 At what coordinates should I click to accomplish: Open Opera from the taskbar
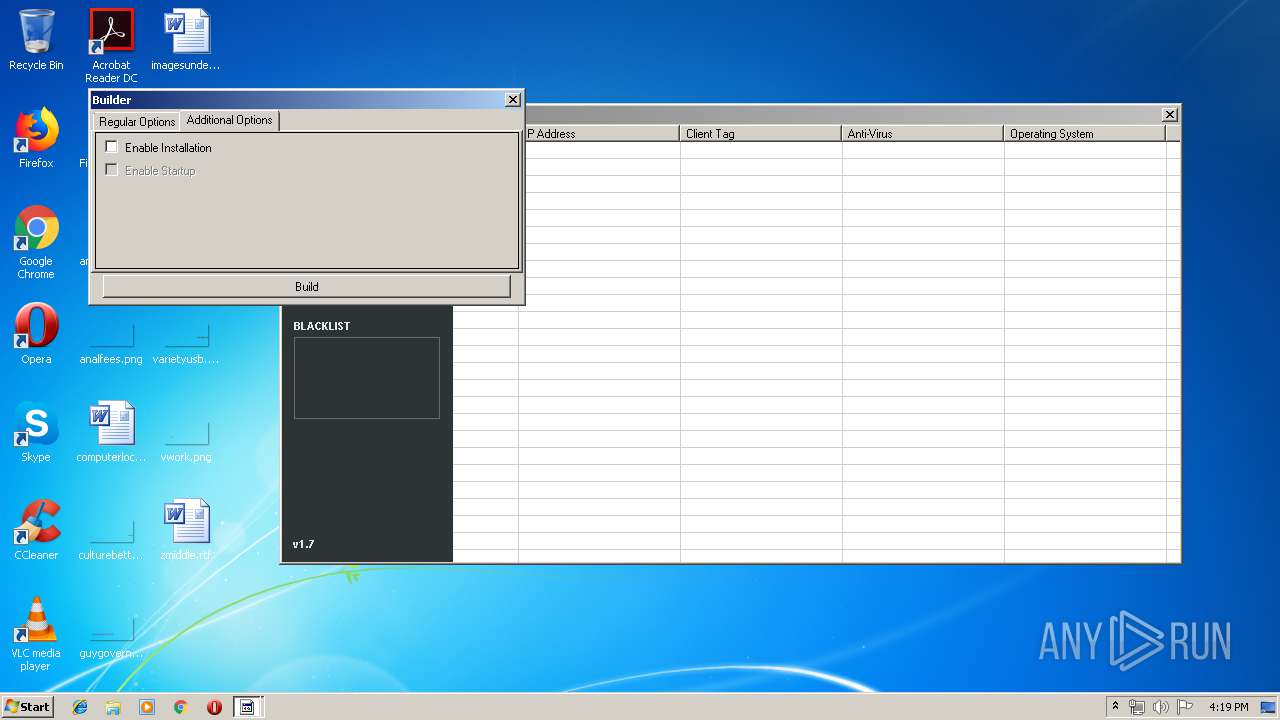pos(214,707)
